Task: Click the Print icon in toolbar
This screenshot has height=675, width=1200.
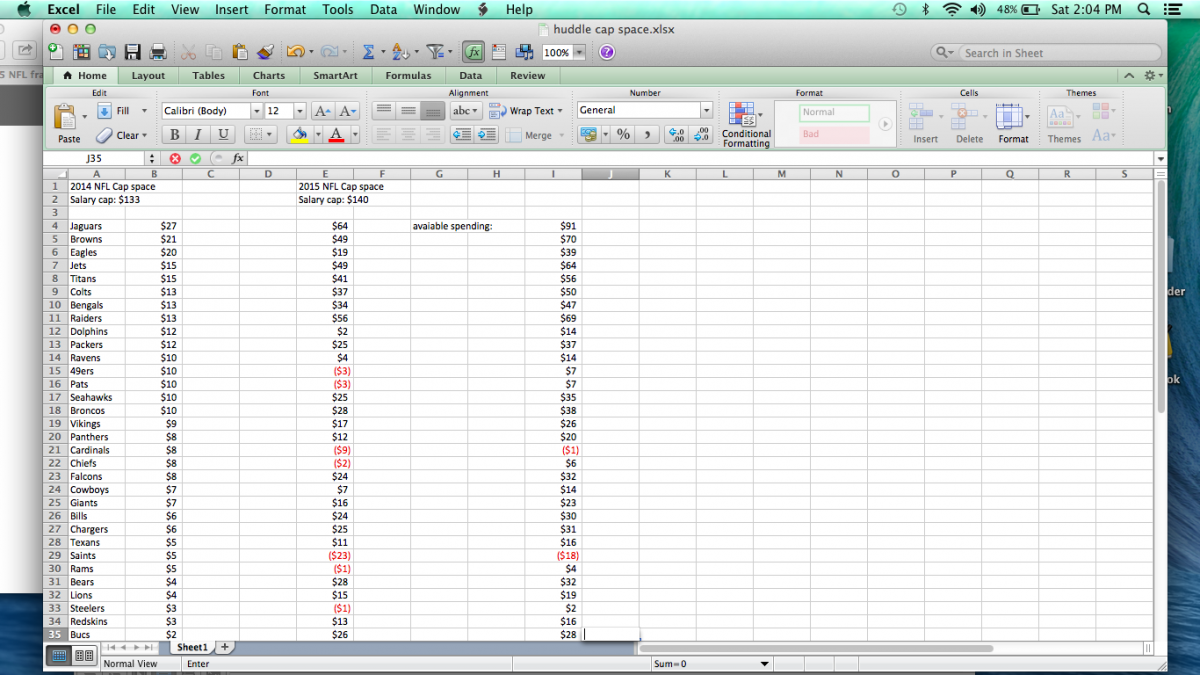Action: pos(157,52)
